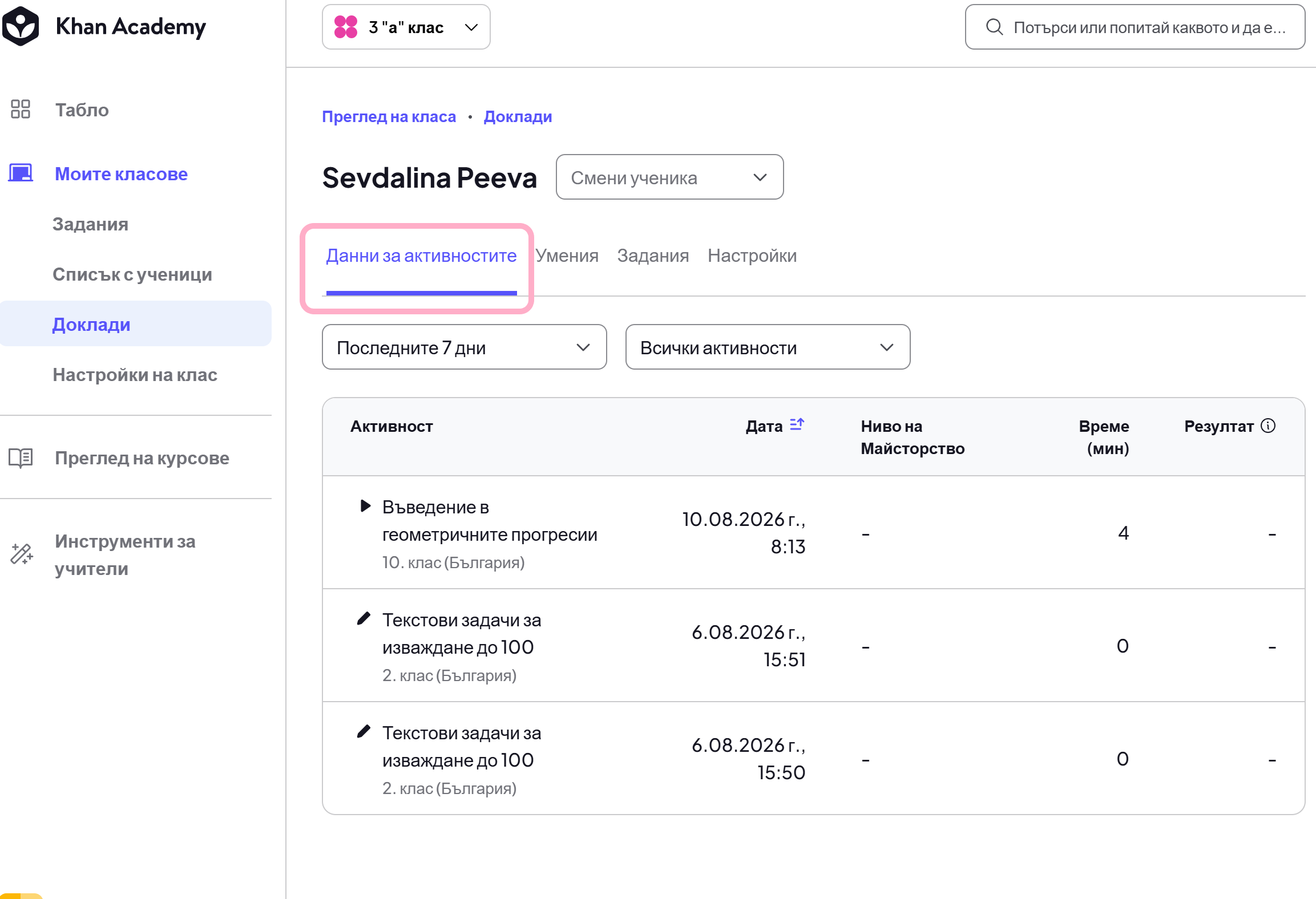Expand the Всички активности filter dropdown

click(768, 347)
